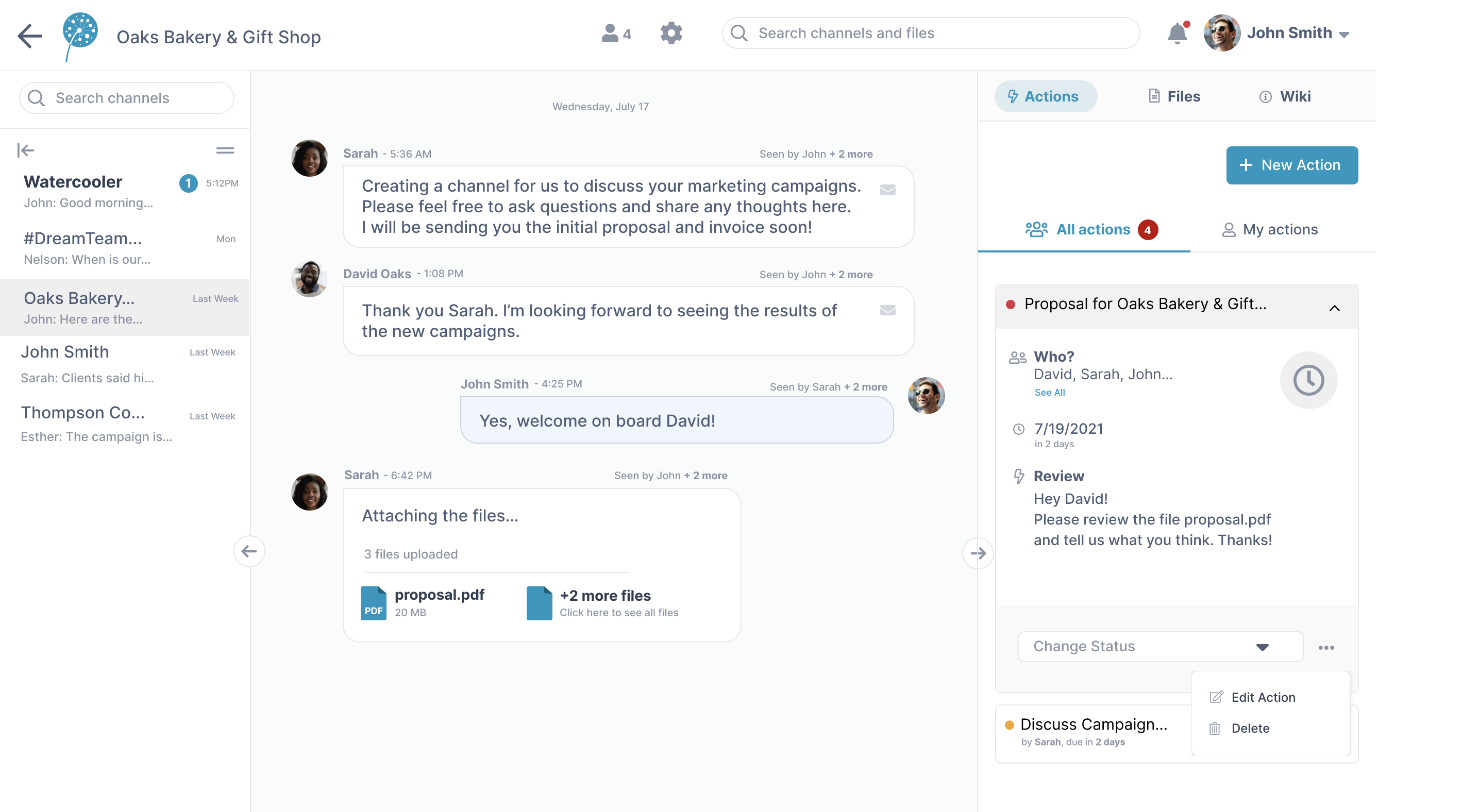
Task: Collapse the channel sidebar
Action: pos(25,150)
